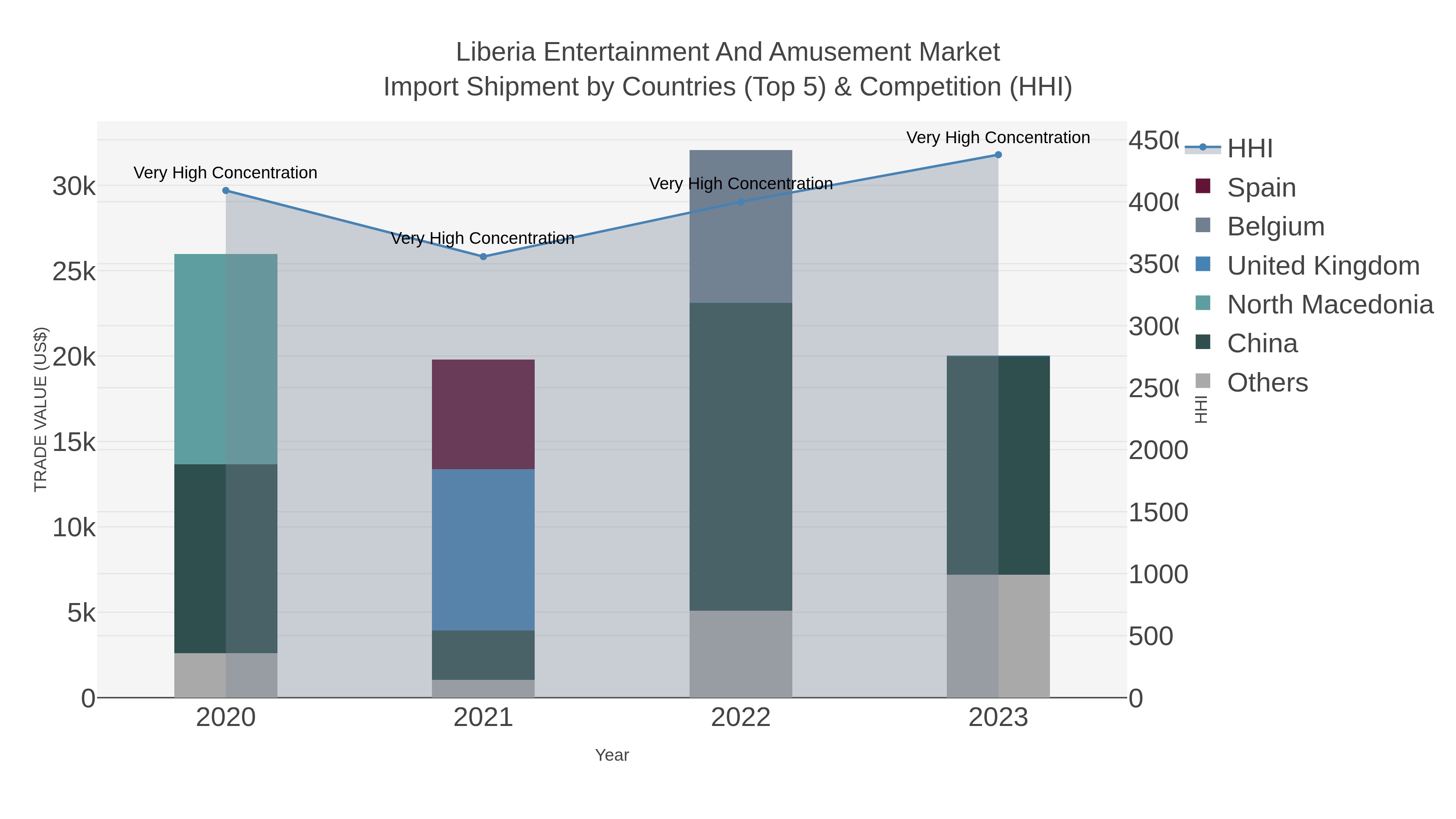1456x819 pixels.
Task: Click the Belgium slate legend swatch
Action: pyautogui.click(x=1203, y=225)
